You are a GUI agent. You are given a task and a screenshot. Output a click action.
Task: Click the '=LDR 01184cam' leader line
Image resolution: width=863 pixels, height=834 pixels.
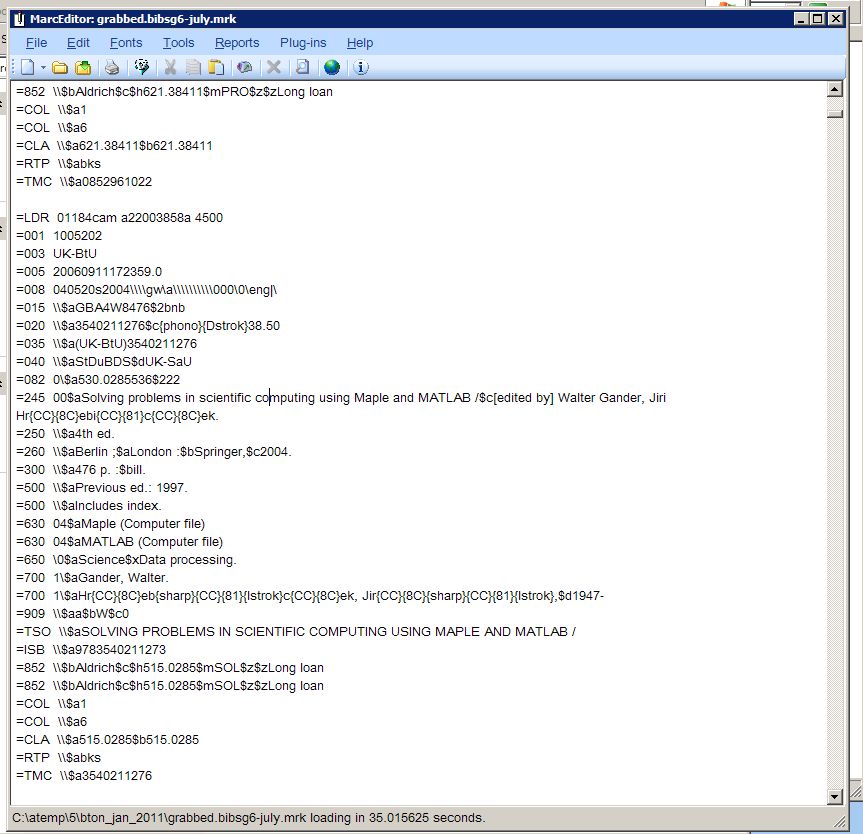pos(119,217)
